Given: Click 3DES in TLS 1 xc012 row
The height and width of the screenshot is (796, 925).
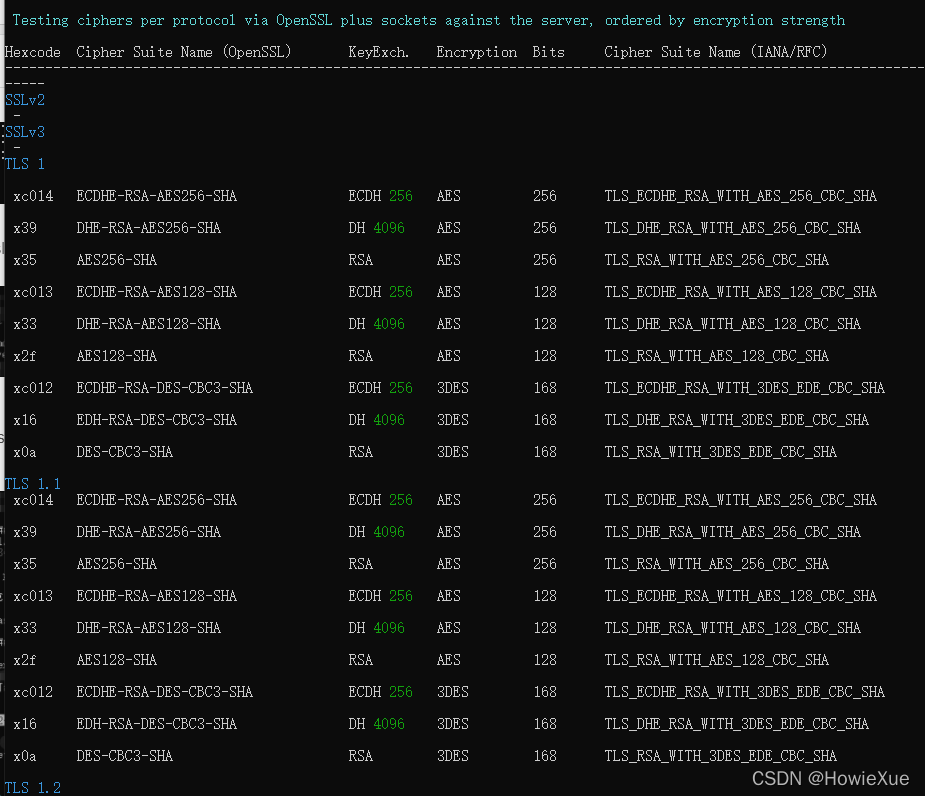Looking at the screenshot, I should [452, 388].
